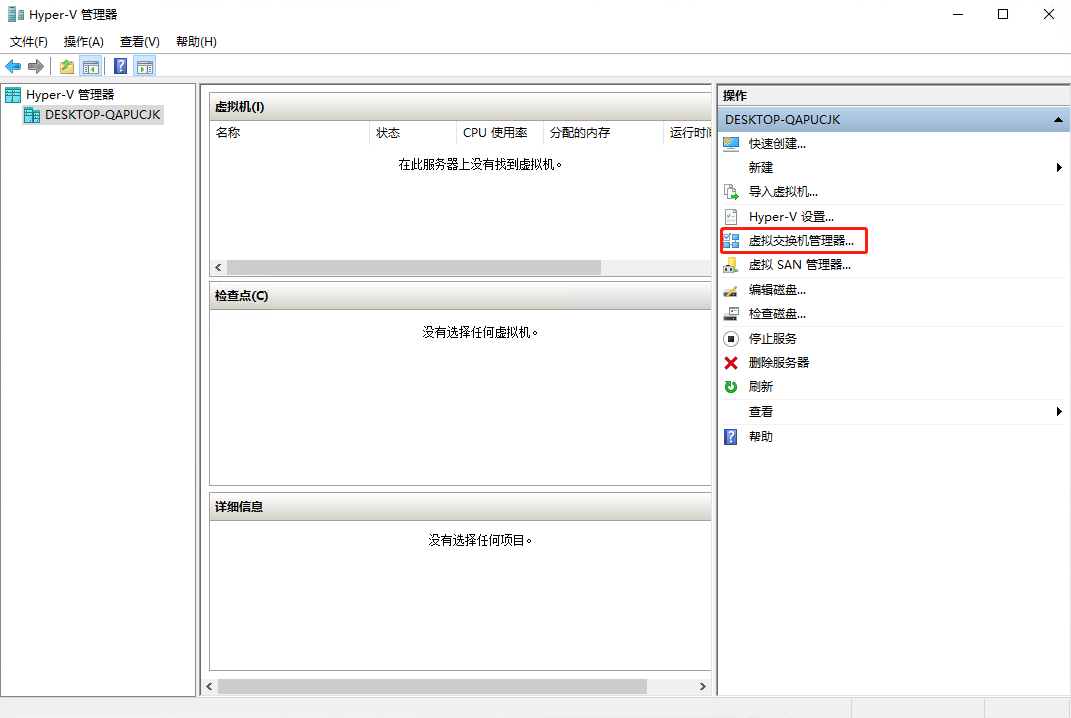
Task: Click 检查磁盘... action
Action: pyautogui.click(x=777, y=314)
